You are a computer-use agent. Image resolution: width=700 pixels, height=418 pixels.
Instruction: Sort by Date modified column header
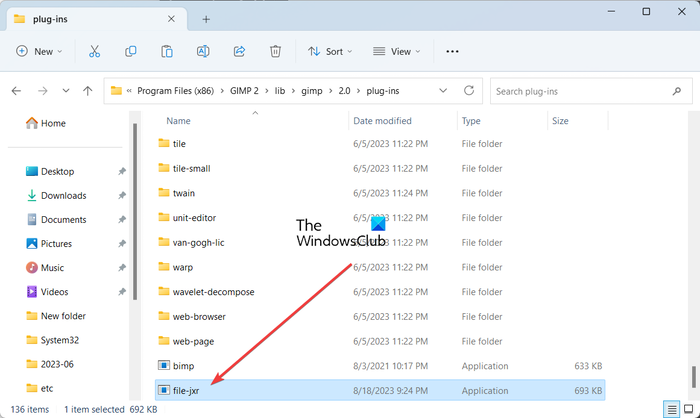tap(382, 121)
